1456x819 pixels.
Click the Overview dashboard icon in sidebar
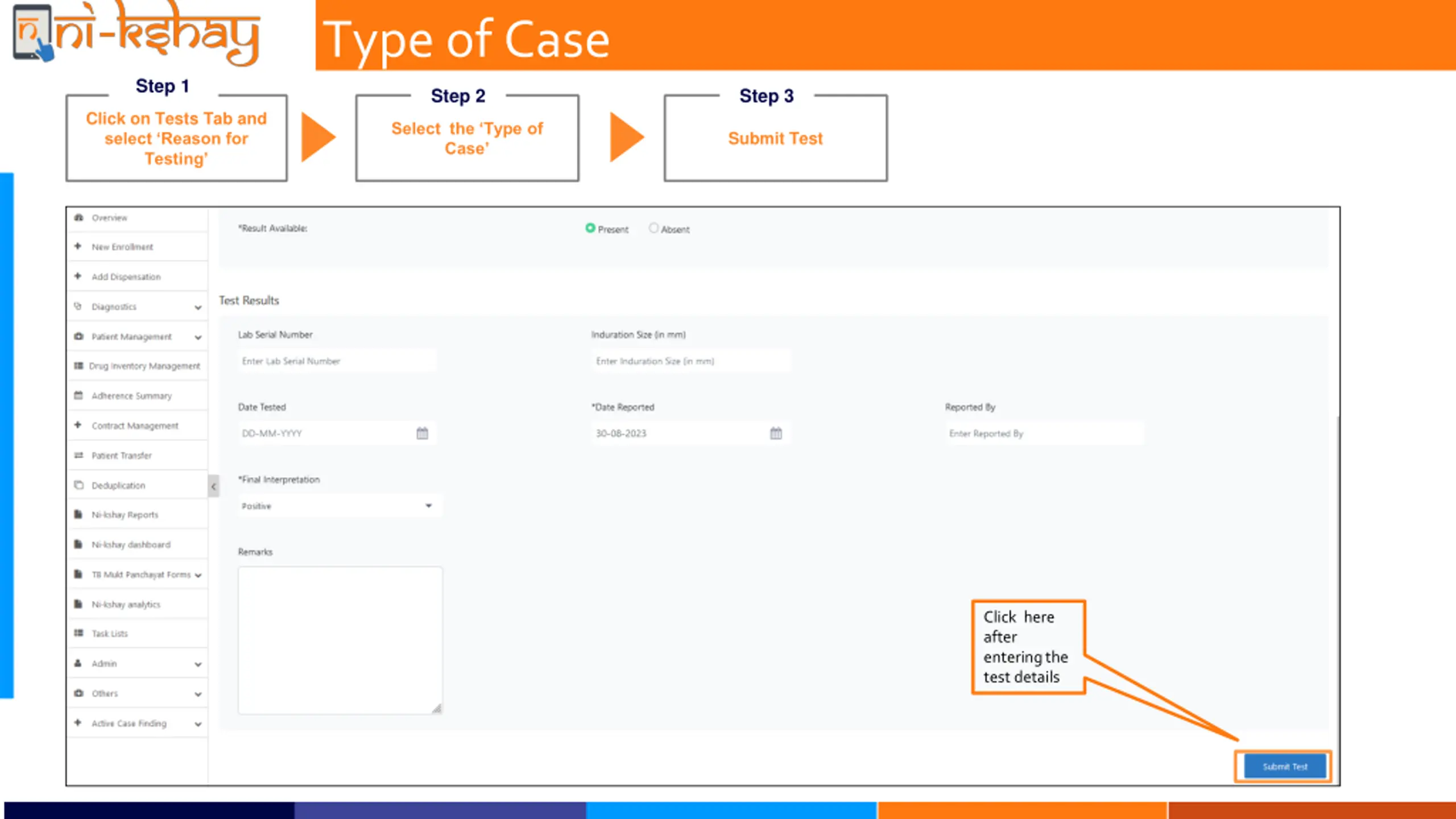(x=78, y=217)
